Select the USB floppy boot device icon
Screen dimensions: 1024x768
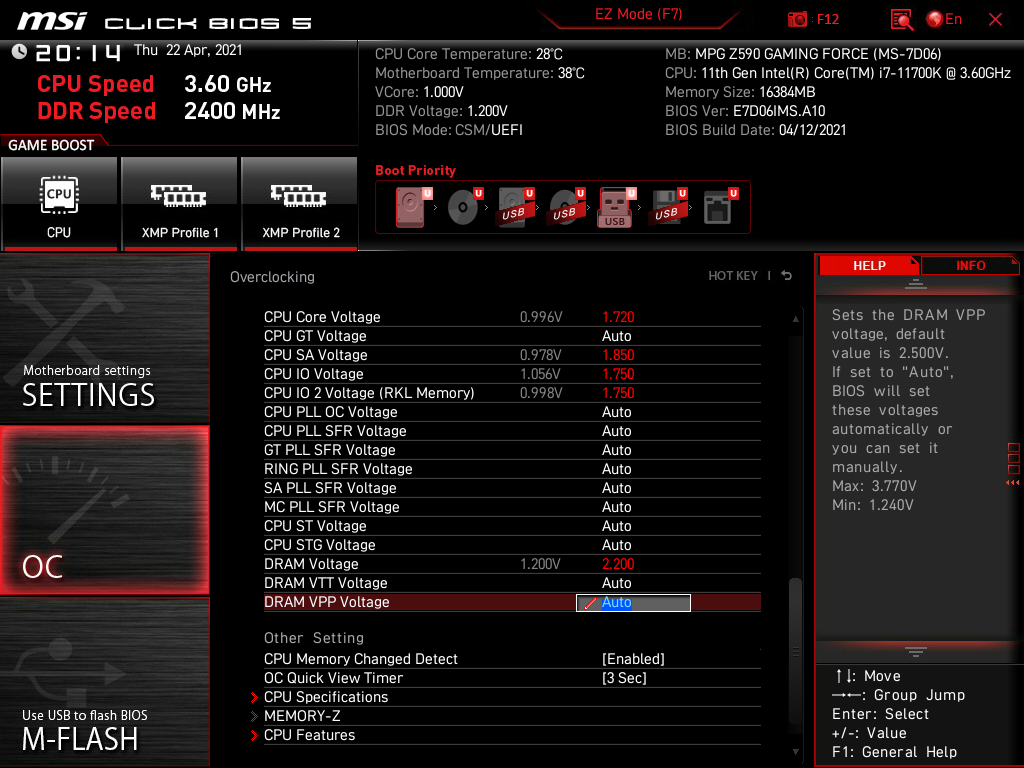667,207
